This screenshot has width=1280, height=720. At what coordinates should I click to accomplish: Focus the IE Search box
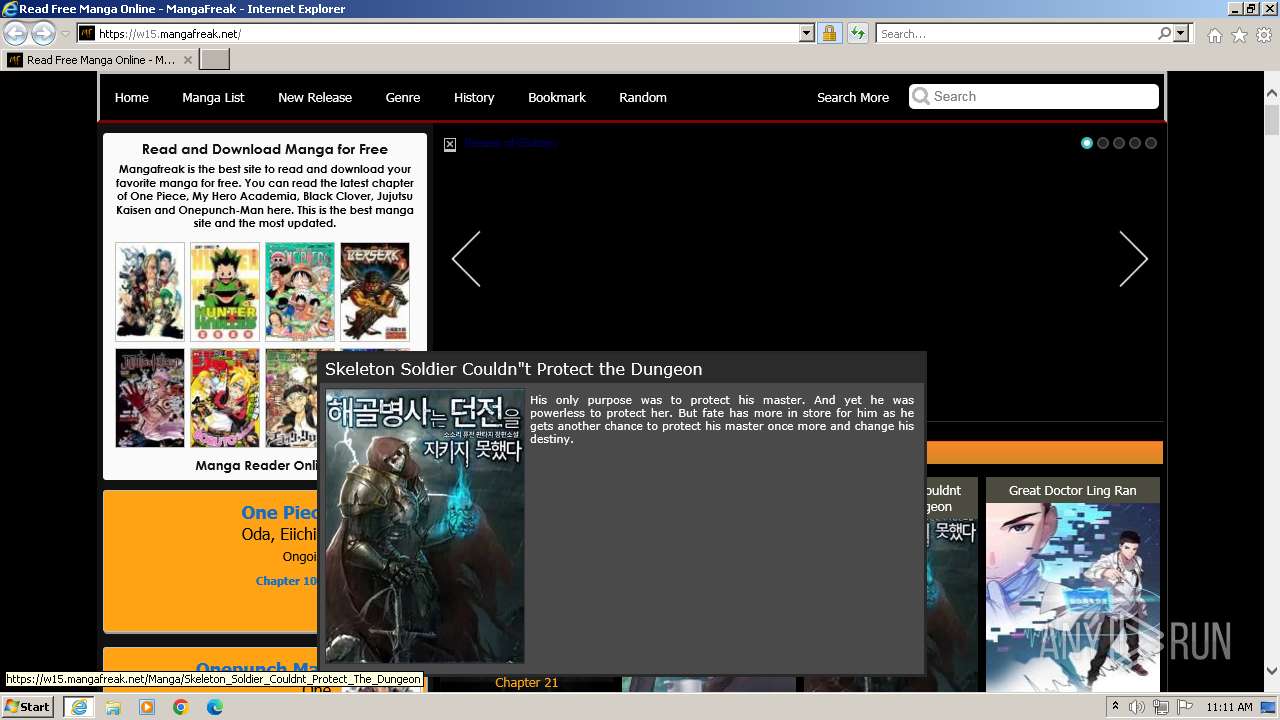(1015, 33)
